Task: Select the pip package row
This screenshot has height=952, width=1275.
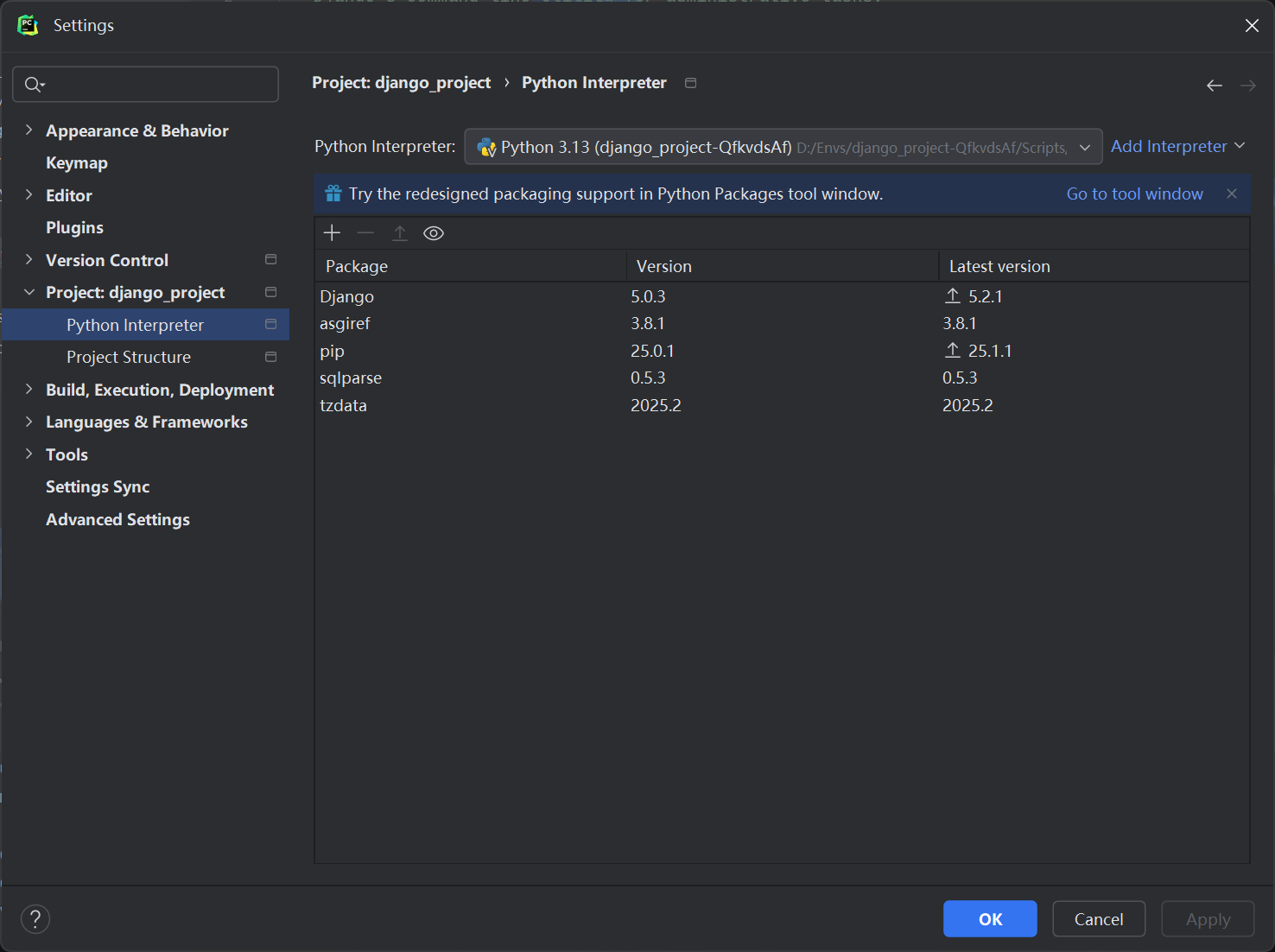Action: pyautogui.click(x=782, y=351)
